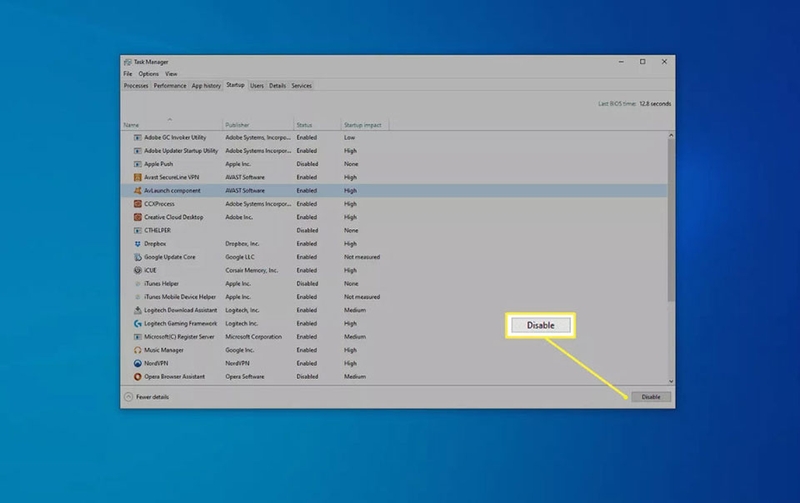
Task: Sort by the Name column header
Action: [172, 125]
